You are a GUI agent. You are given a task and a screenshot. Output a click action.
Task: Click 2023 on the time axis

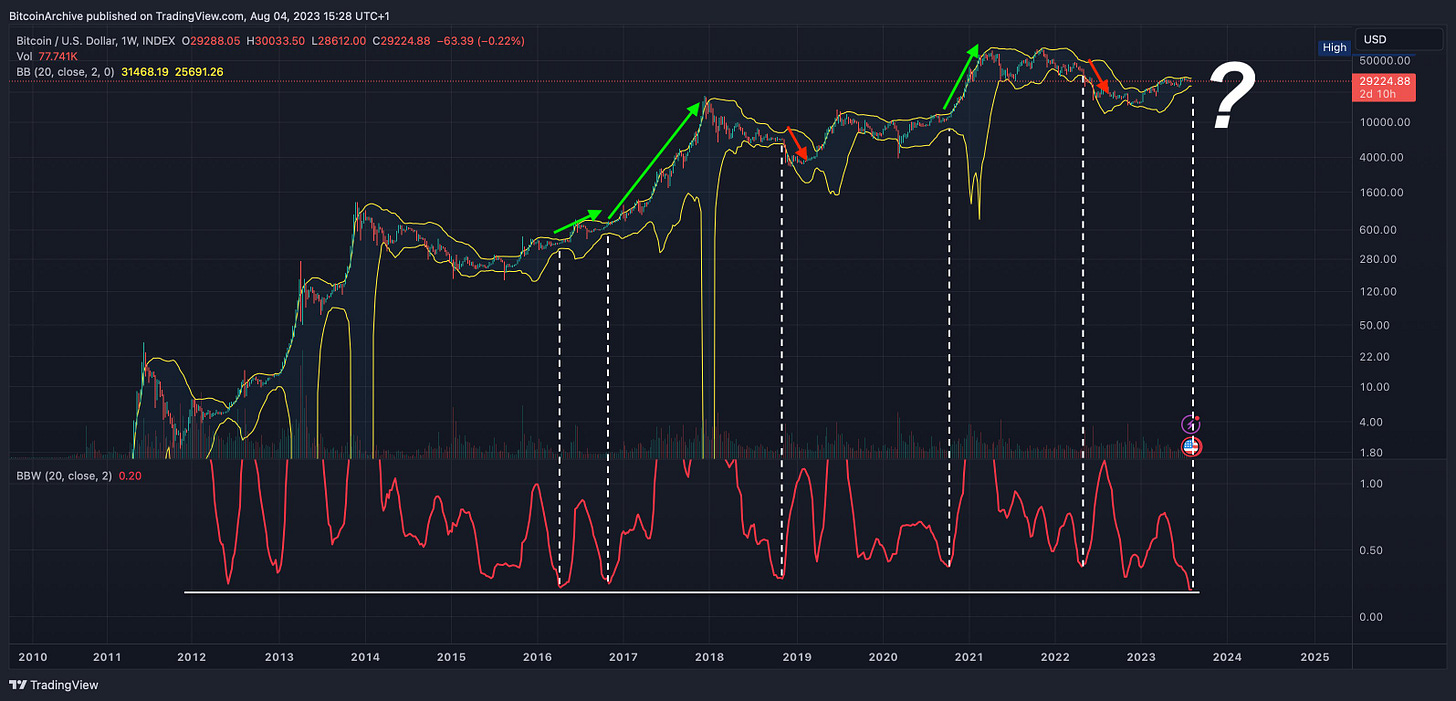click(1142, 656)
